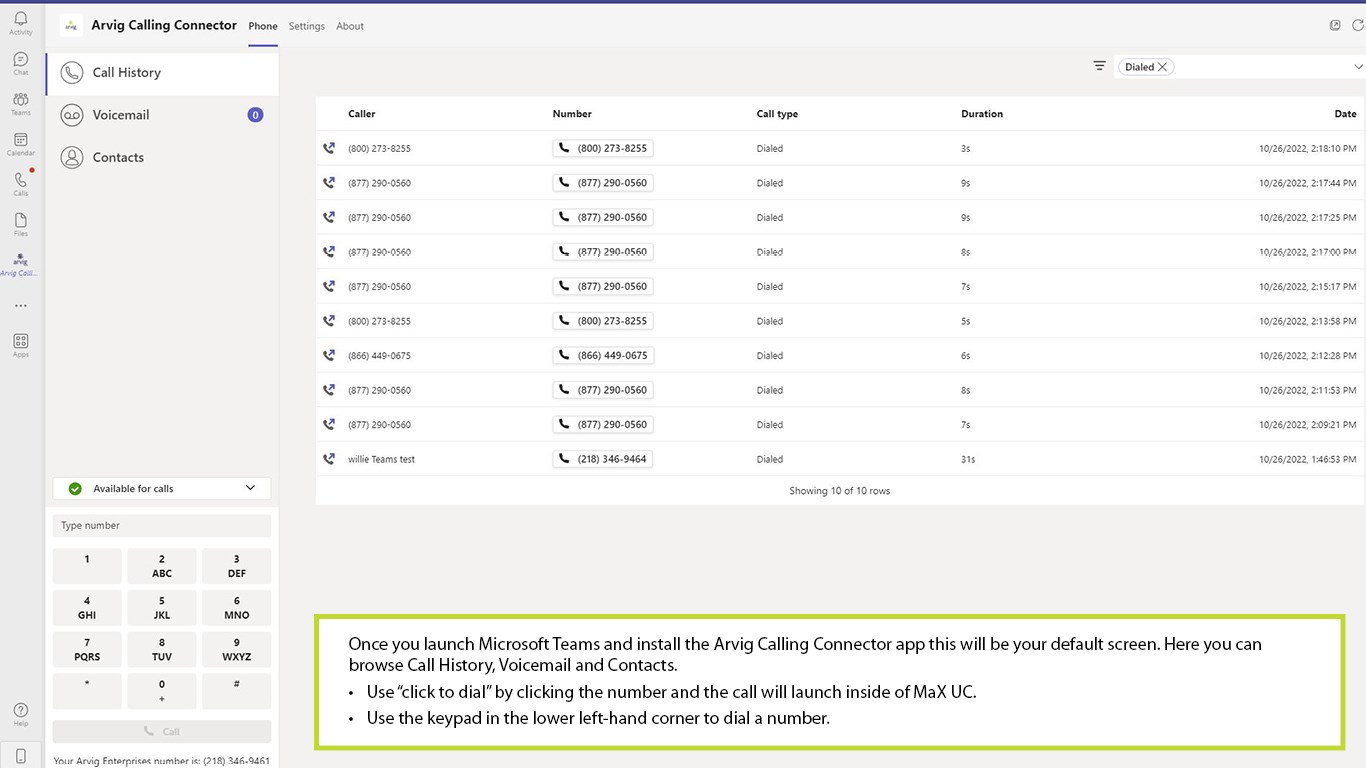Switch to the About tab
Screen dimensions: 1366x768
point(350,26)
